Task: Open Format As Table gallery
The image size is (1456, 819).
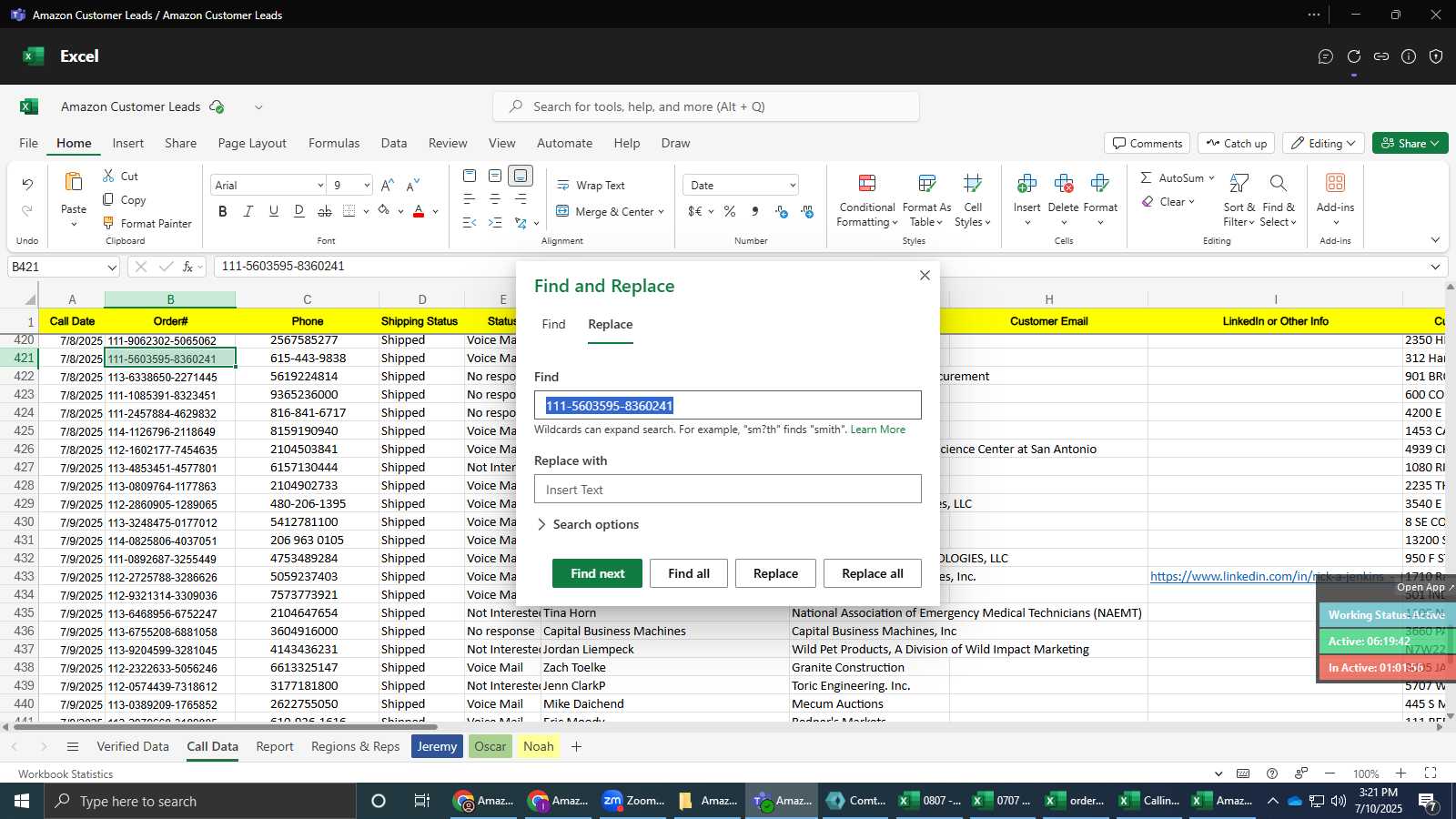Action: coord(926,200)
